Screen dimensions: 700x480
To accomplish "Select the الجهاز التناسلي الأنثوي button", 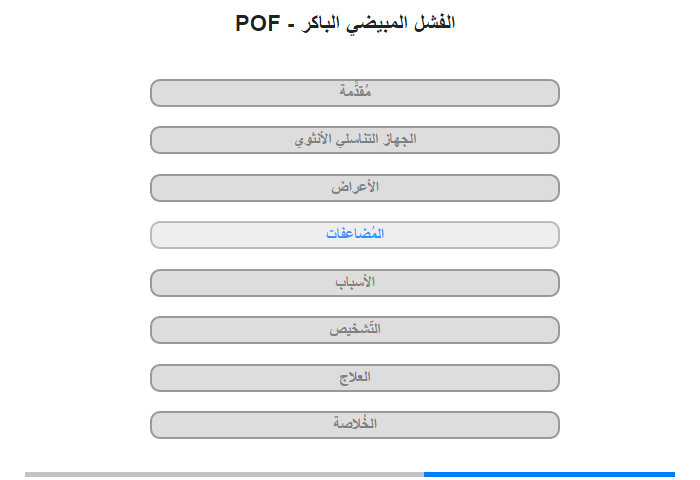I will click(355, 140).
